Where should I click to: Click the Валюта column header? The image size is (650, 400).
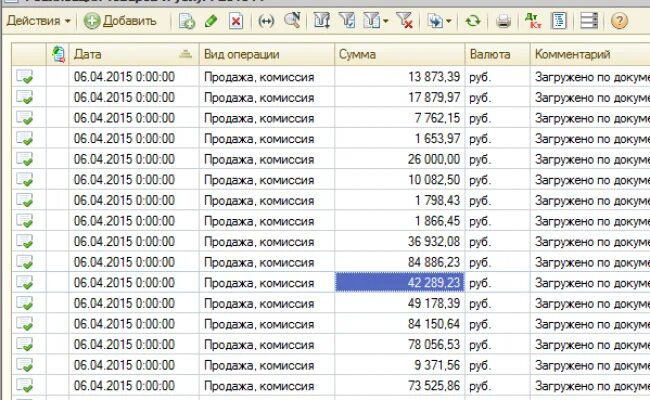497,54
